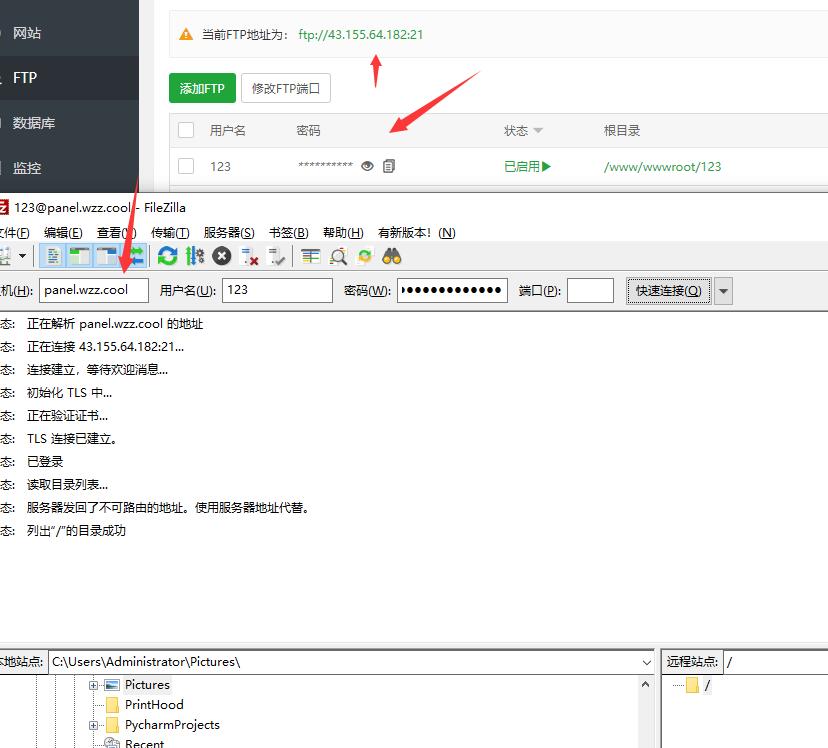Open 监控 in the panel sidebar

[x=27, y=168]
